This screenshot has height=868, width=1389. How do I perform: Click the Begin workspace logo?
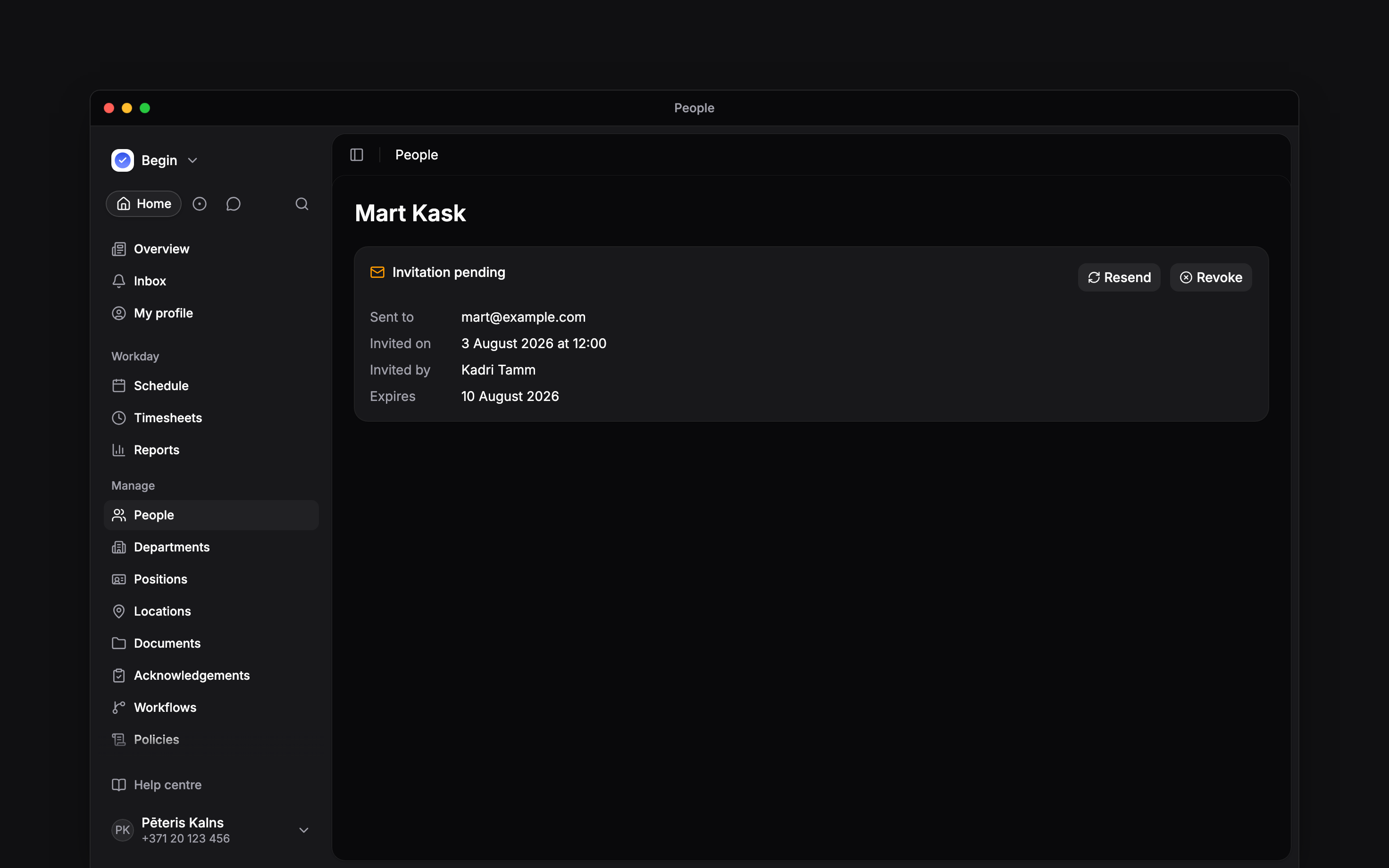pos(122,160)
